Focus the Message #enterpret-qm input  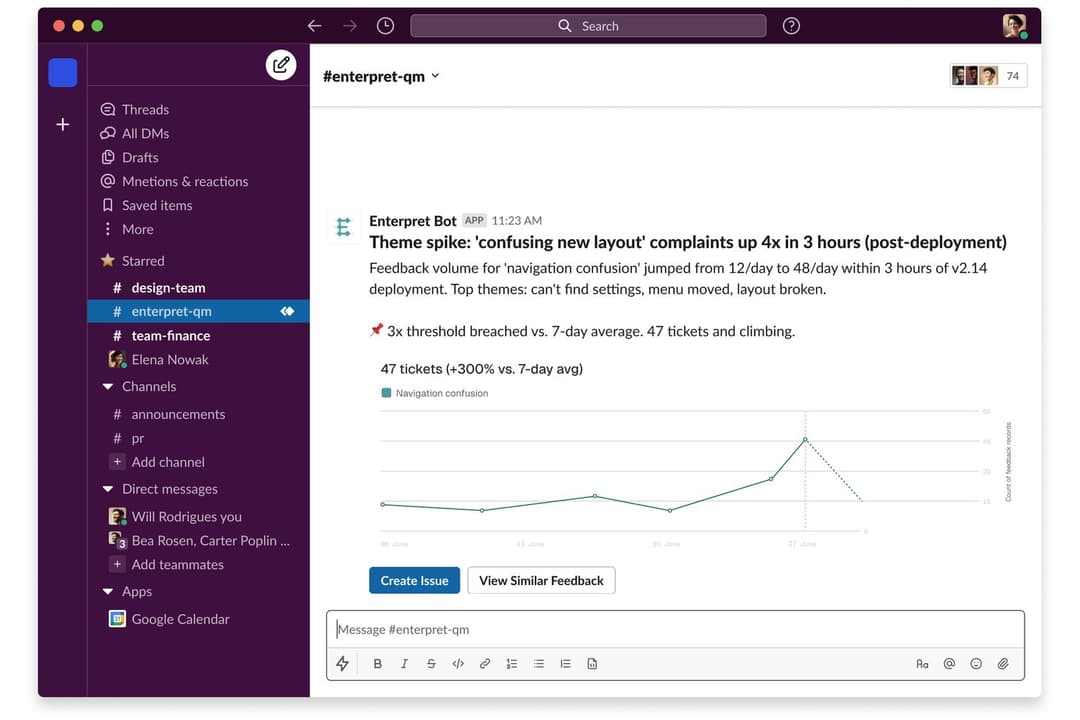[675, 629]
